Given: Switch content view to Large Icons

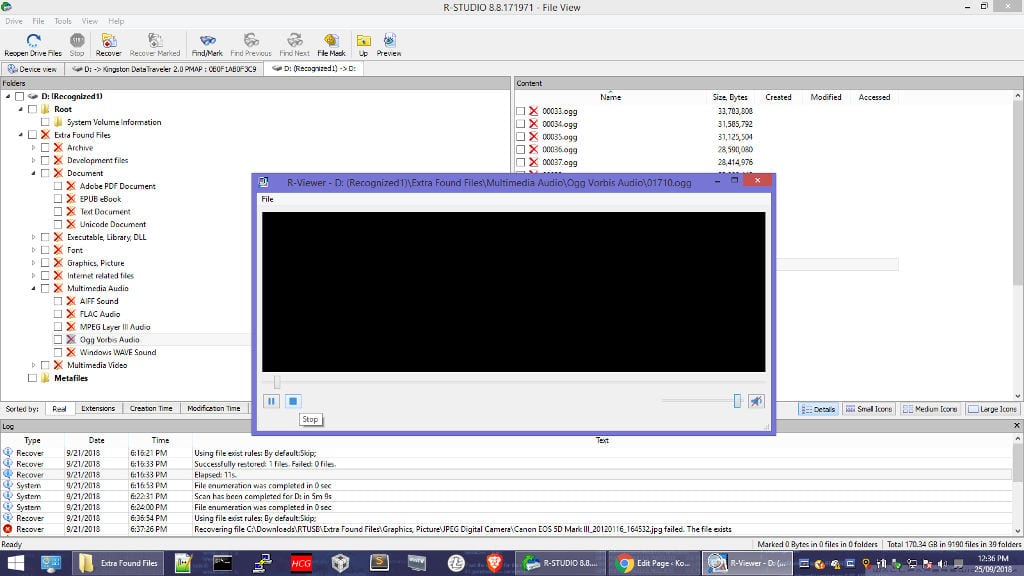Looking at the screenshot, I should (993, 409).
